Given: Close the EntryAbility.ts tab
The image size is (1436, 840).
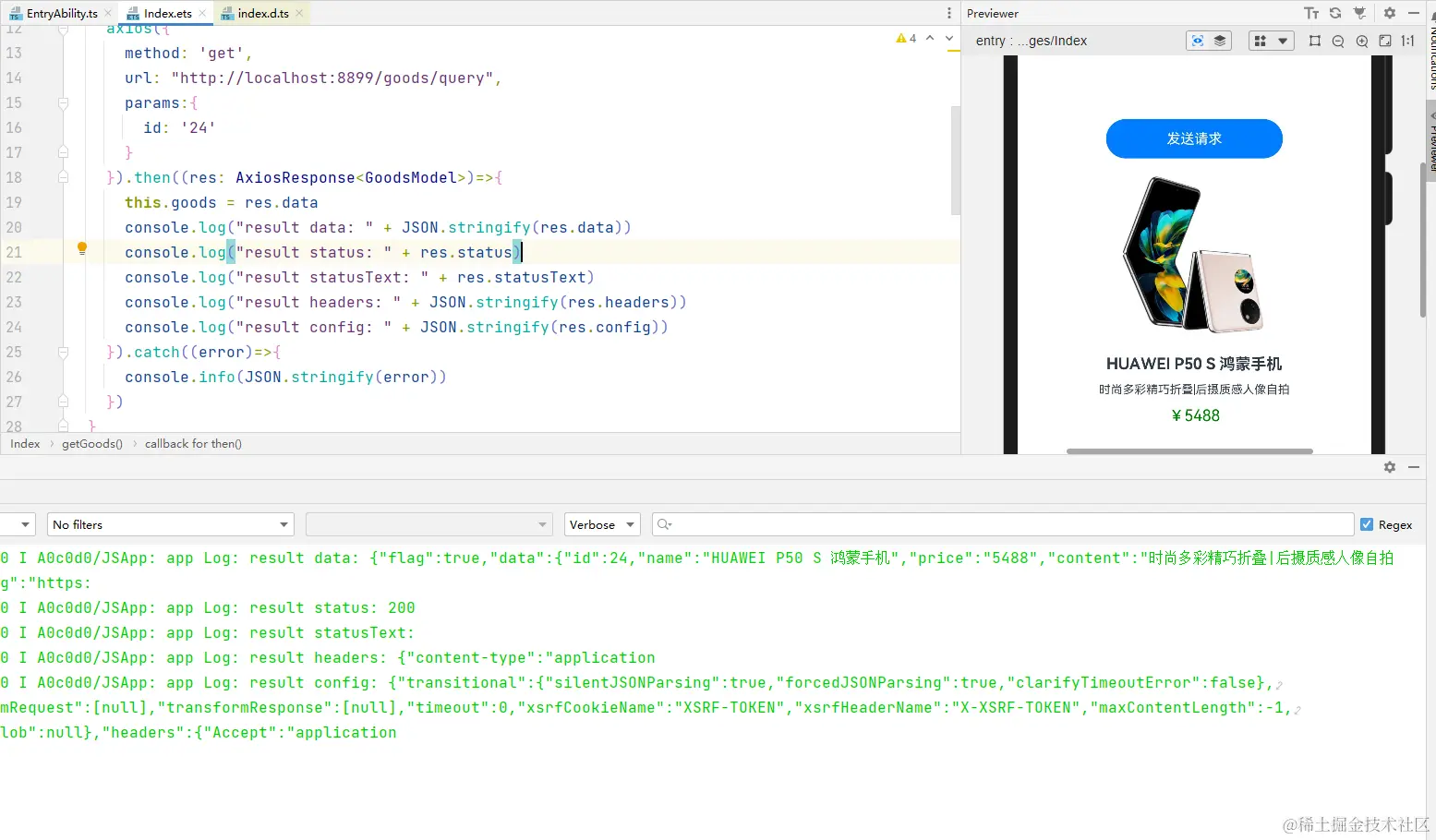Looking at the screenshot, I should coord(108,14).
